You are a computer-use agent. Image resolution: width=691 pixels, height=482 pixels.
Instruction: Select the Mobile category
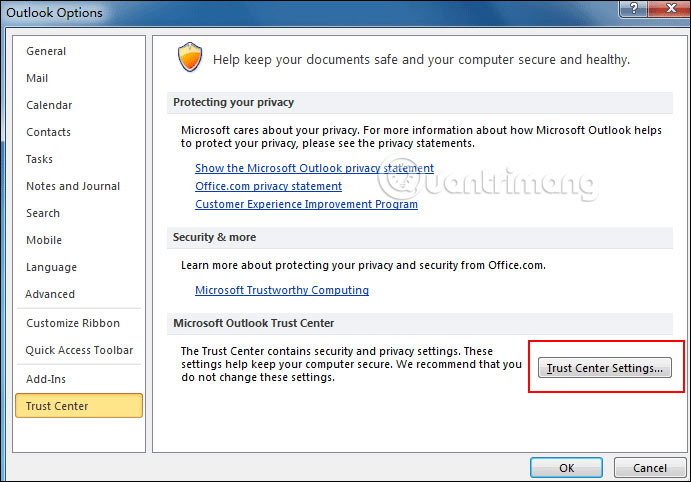pos(43,240)
